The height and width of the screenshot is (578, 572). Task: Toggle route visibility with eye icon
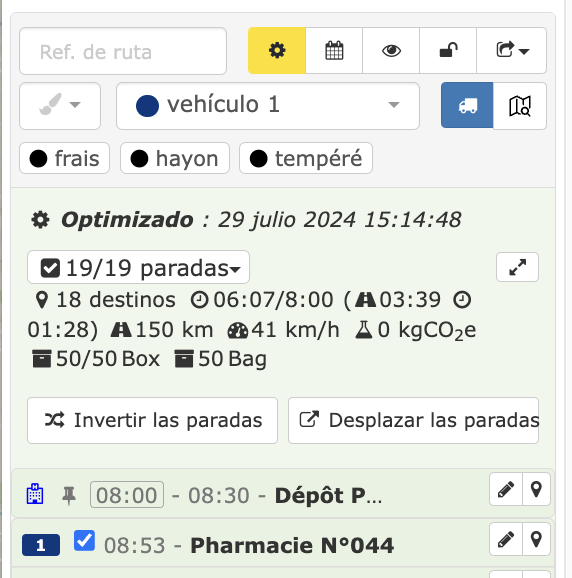coord(391,51)
